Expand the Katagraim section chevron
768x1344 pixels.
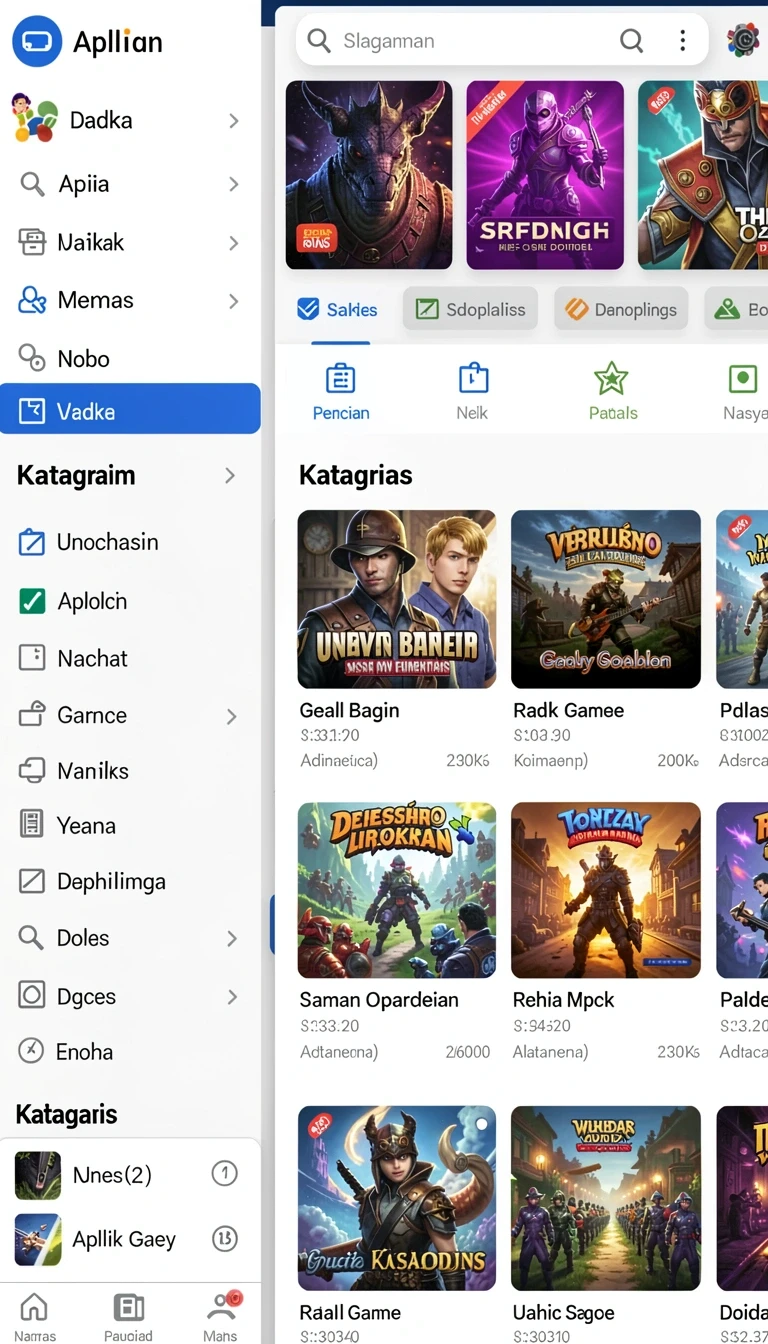point(230,476)
